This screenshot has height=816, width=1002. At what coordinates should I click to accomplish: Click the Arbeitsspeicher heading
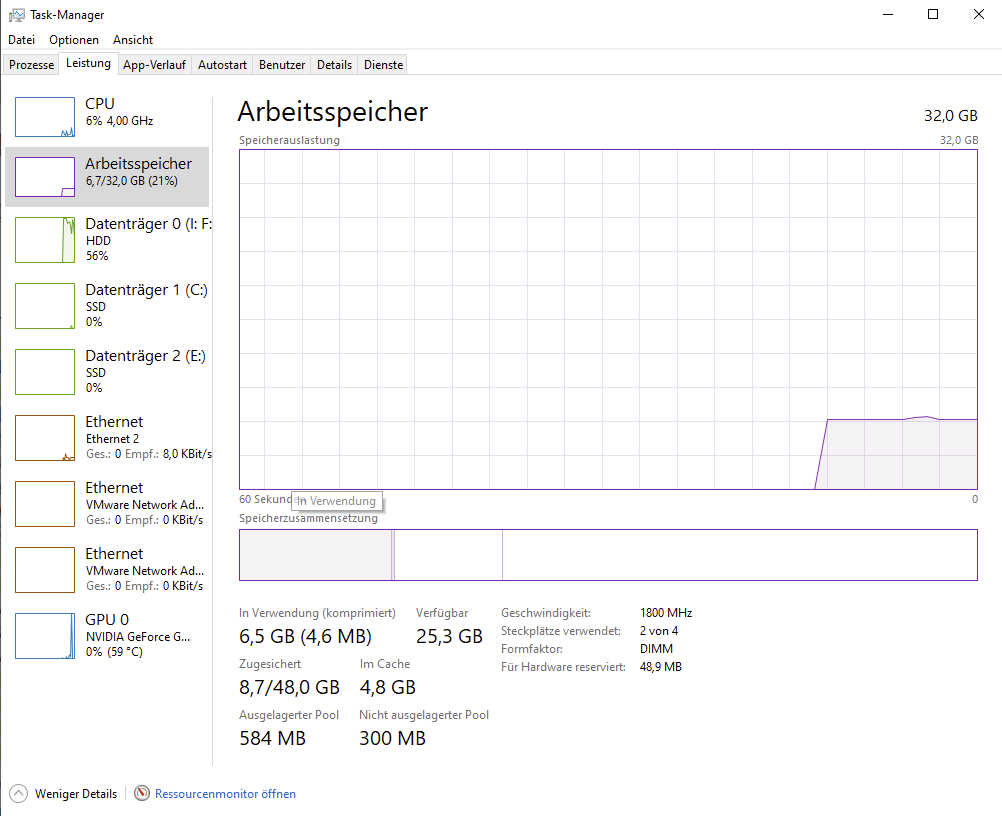(x=332, y=112)
